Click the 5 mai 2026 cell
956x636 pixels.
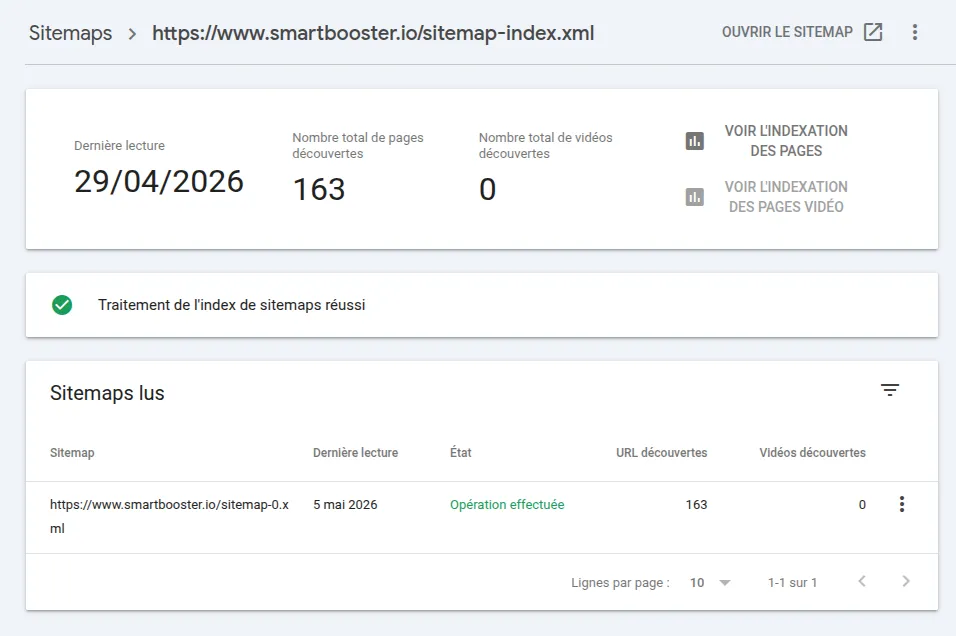click(345, 504)
